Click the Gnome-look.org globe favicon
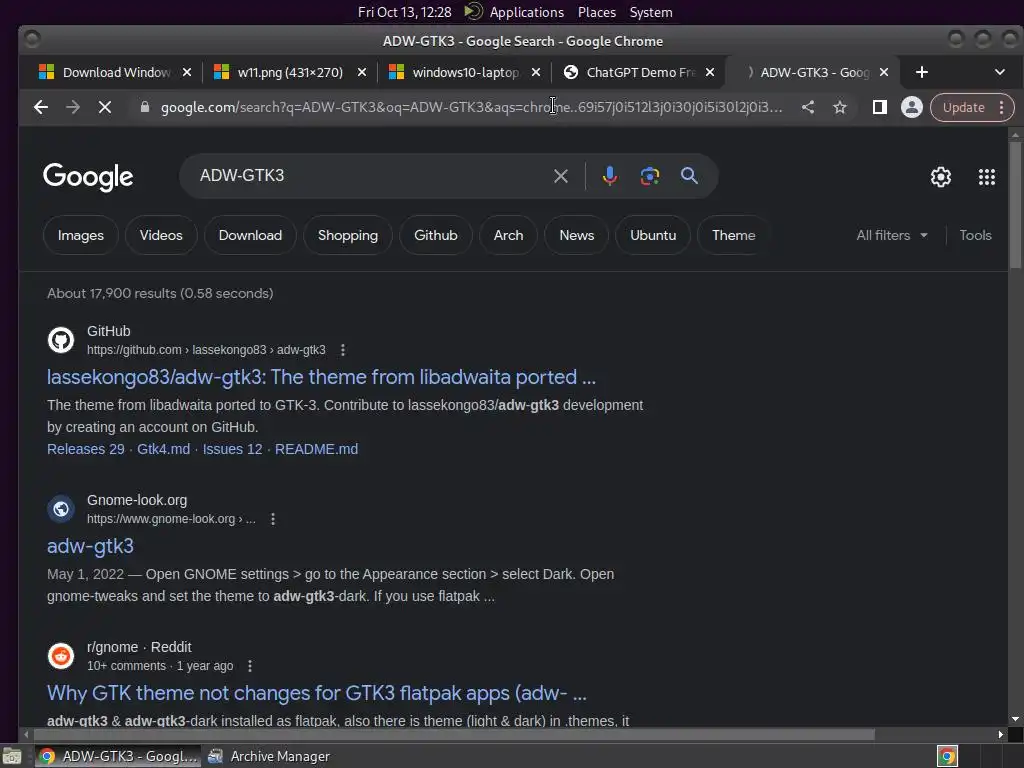 click(61, 509)
